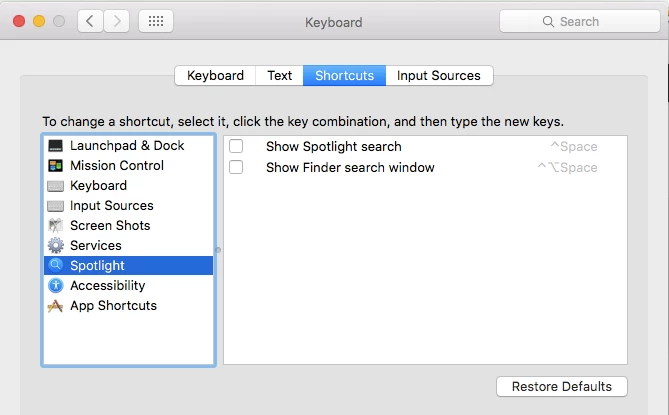669x415 pixels.
Task: Select the Services gear icon
Action: [x=56, y=246]
